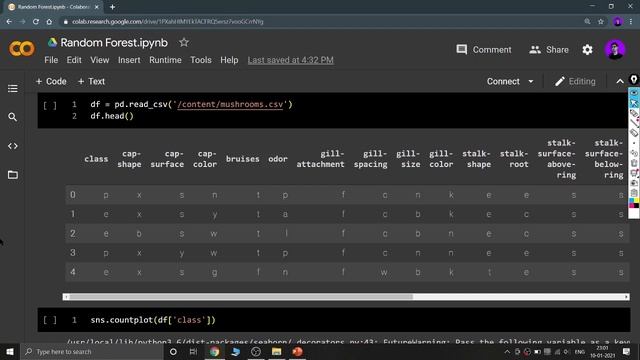Screen dimensions: 640x360
Task: Open the table of contents sidebar
Action: coord(13,89)
